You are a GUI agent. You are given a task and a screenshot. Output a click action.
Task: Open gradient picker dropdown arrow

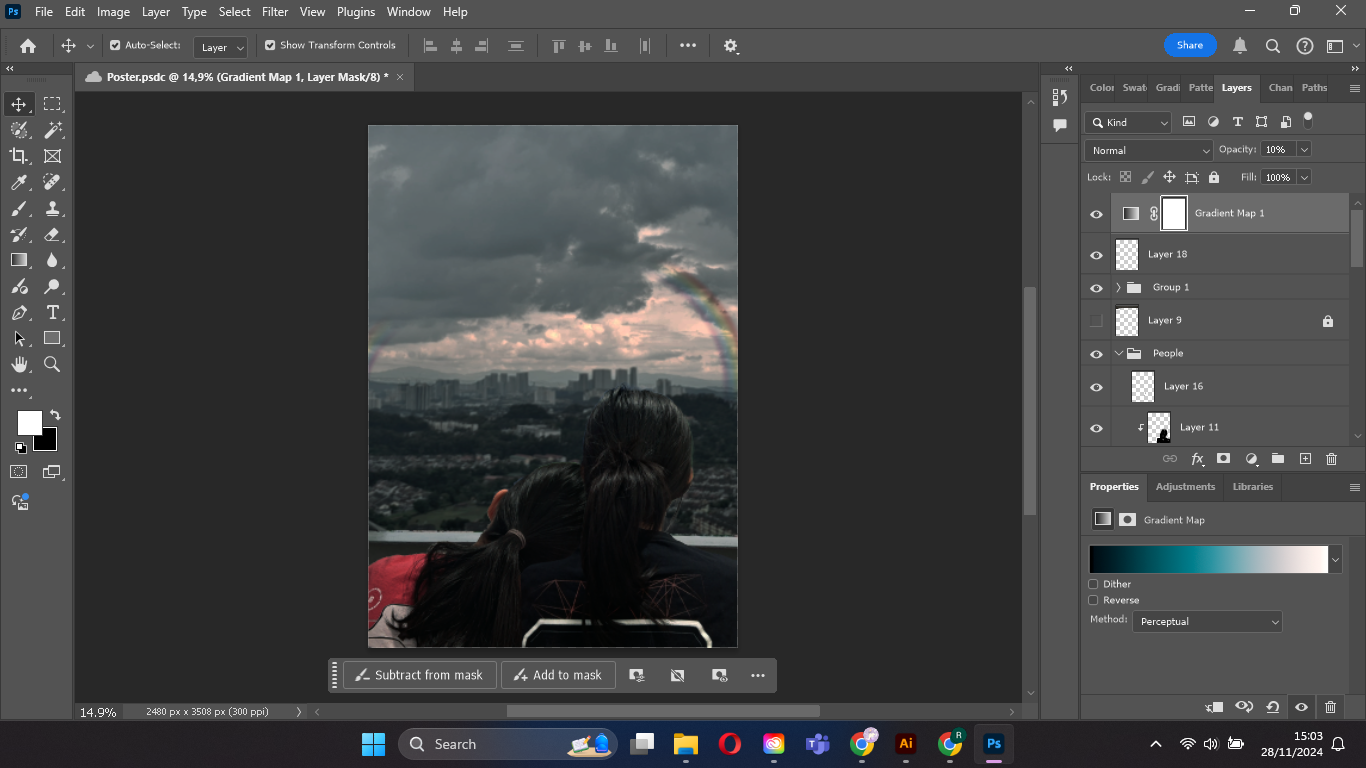[x=1335, y=560]
